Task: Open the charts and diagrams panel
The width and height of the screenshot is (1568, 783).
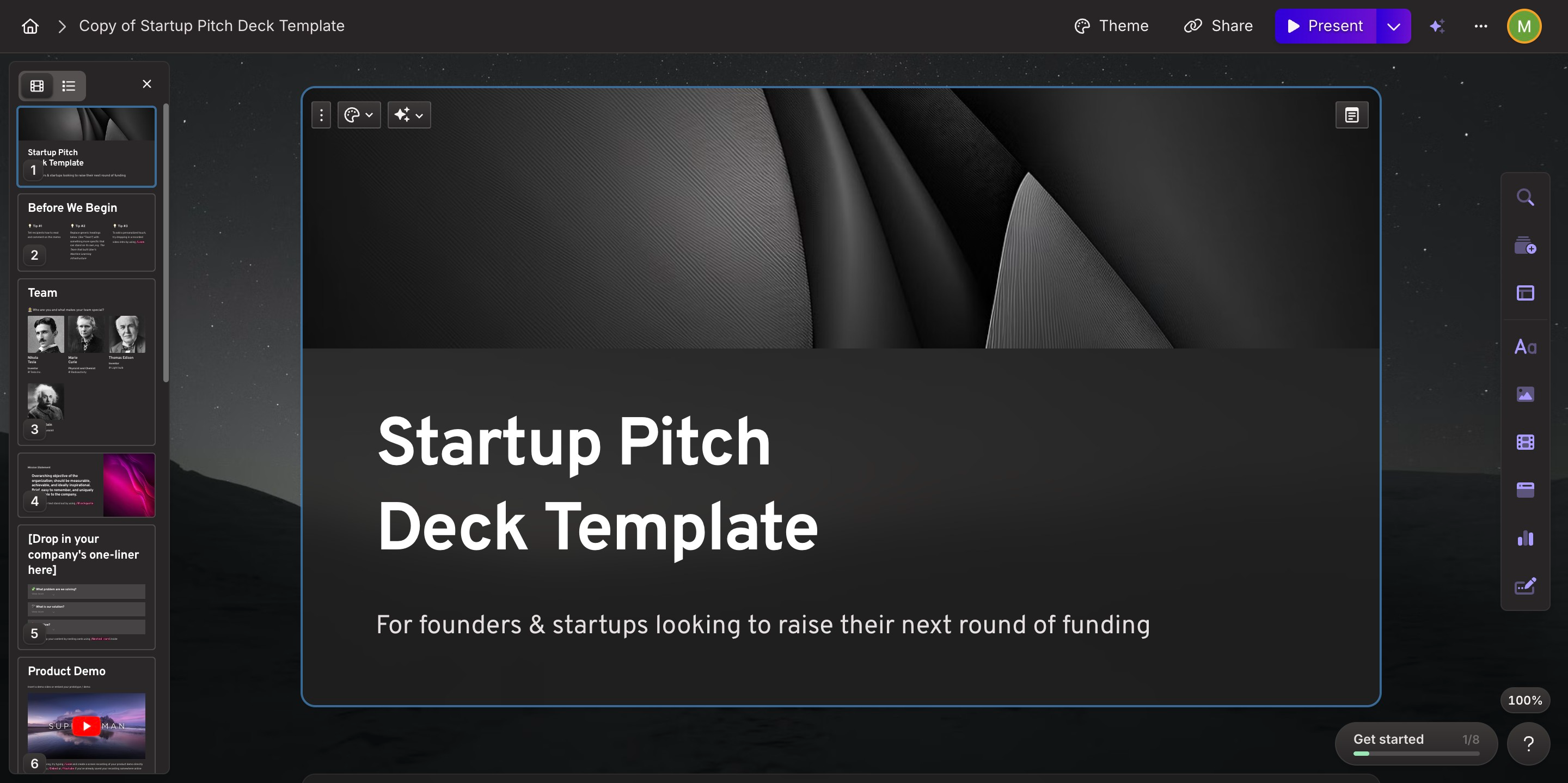Action: click(1525, 538)
